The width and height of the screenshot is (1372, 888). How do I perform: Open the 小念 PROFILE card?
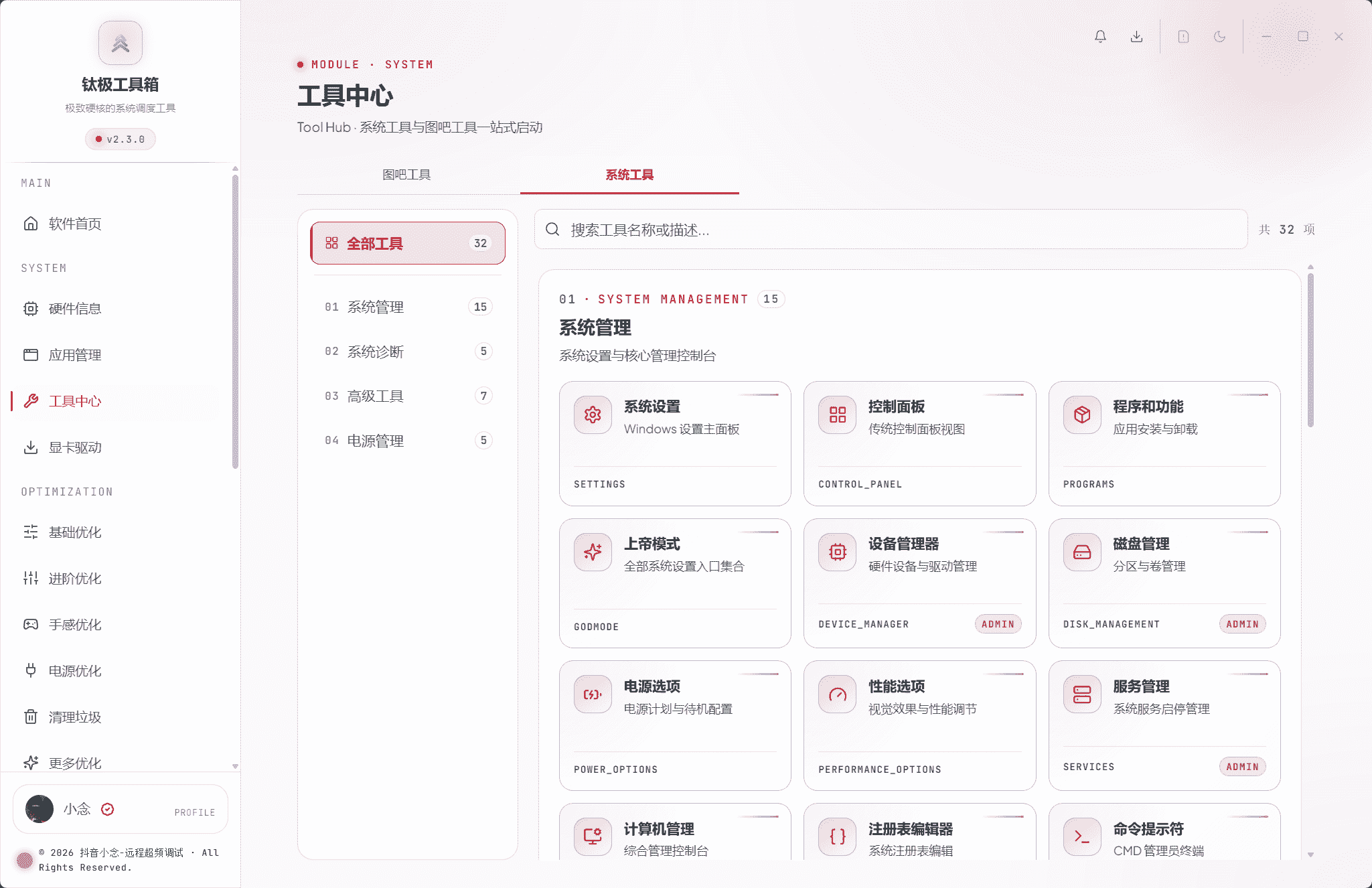[x=121, y=809]
